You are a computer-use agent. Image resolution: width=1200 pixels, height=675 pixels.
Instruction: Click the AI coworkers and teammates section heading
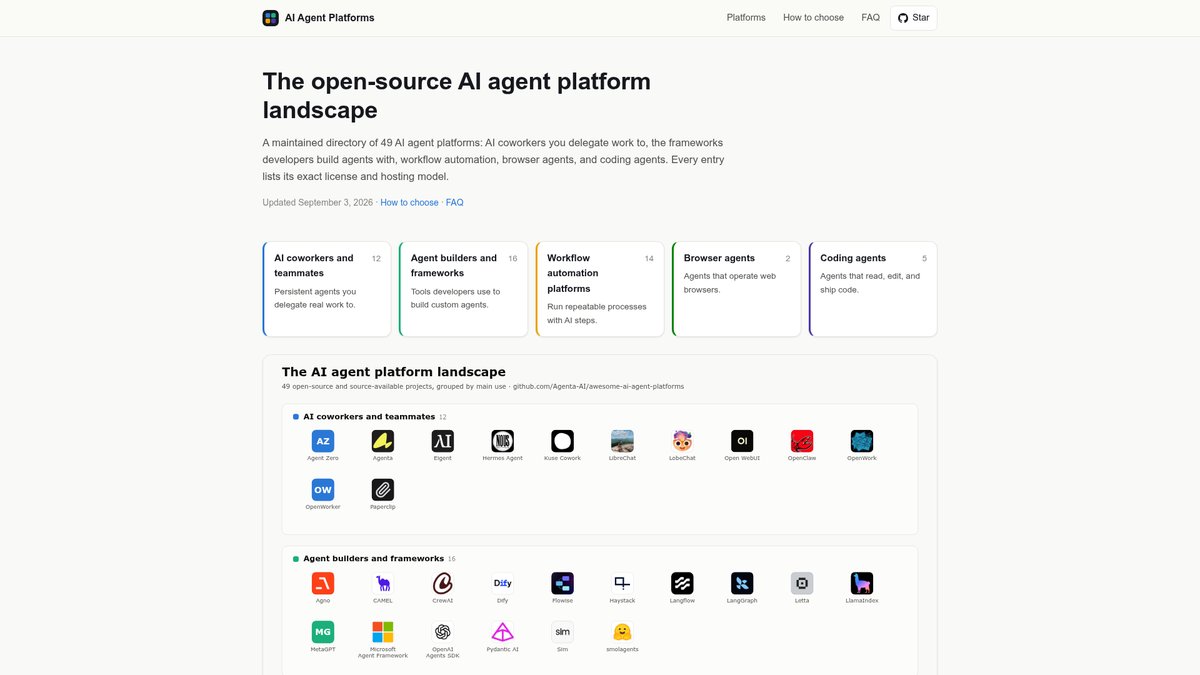(369, 416)
